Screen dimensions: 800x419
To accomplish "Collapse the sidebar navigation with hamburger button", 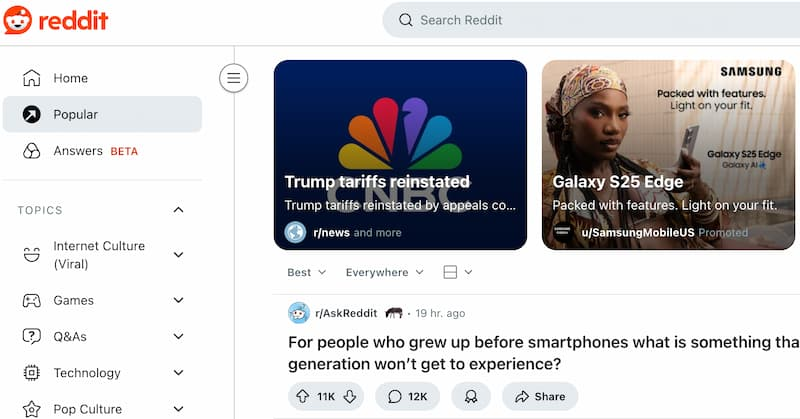I will (233, 77).
